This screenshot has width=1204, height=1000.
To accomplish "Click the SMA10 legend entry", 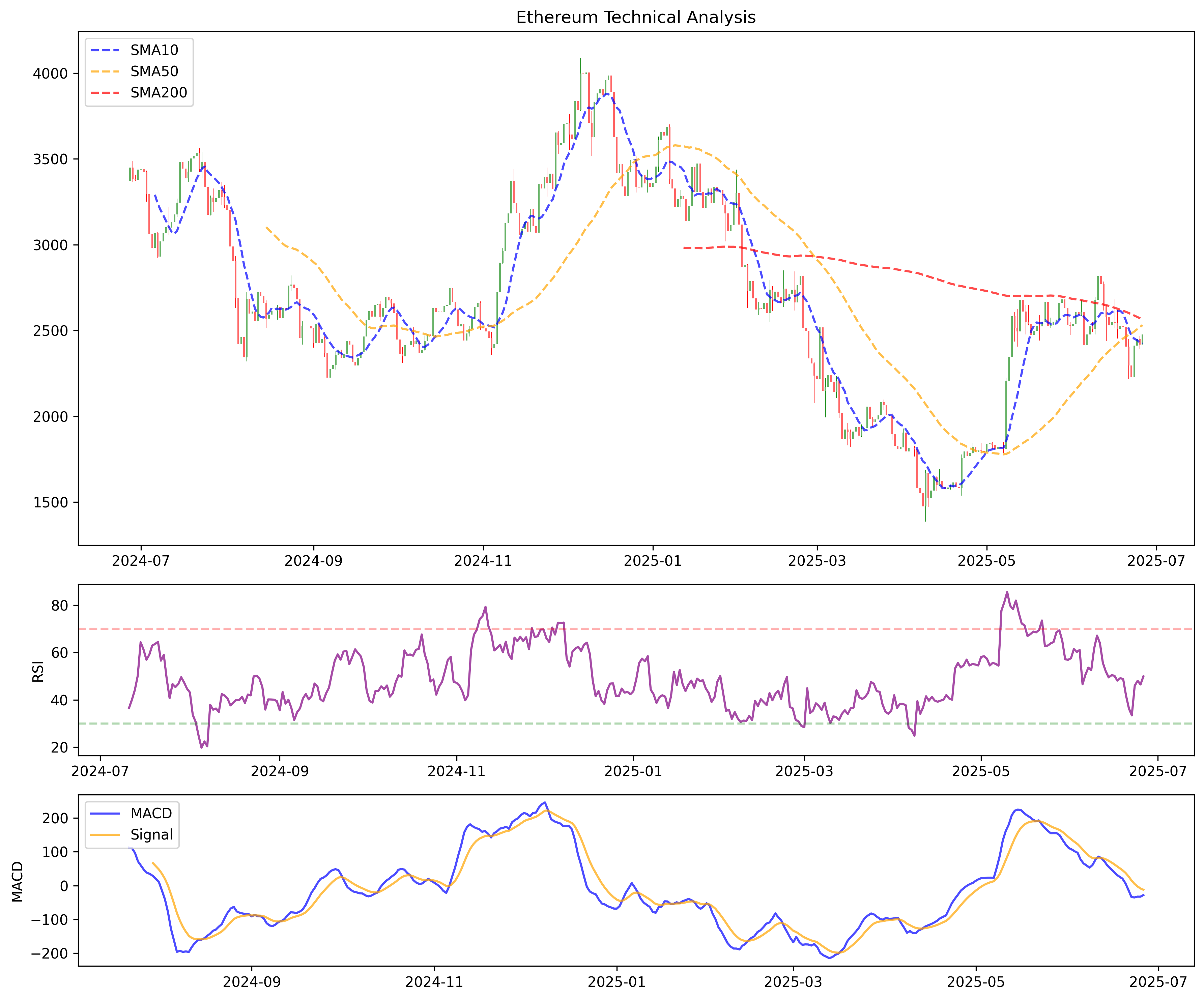I will tap(154, 51).
